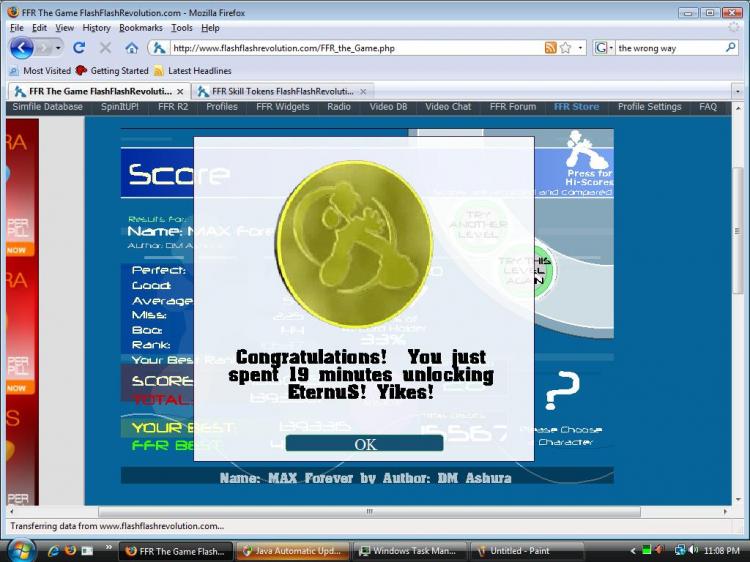This screenshot has width=750, height=562.
Task: Click the vertical page scrollbar thumb
Action: pos(738,230)
